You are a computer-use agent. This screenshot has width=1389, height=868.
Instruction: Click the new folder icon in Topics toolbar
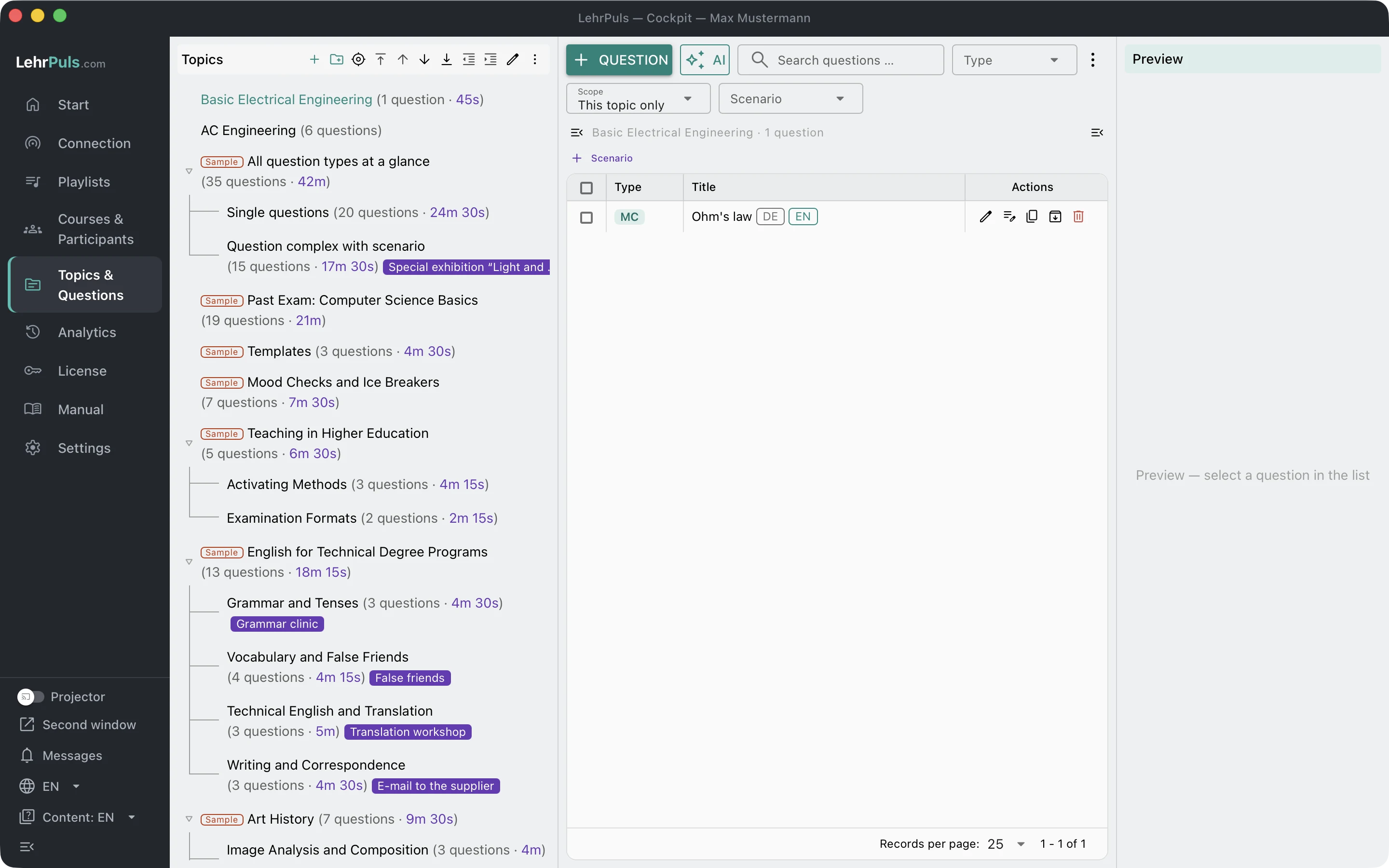point(336,59)
